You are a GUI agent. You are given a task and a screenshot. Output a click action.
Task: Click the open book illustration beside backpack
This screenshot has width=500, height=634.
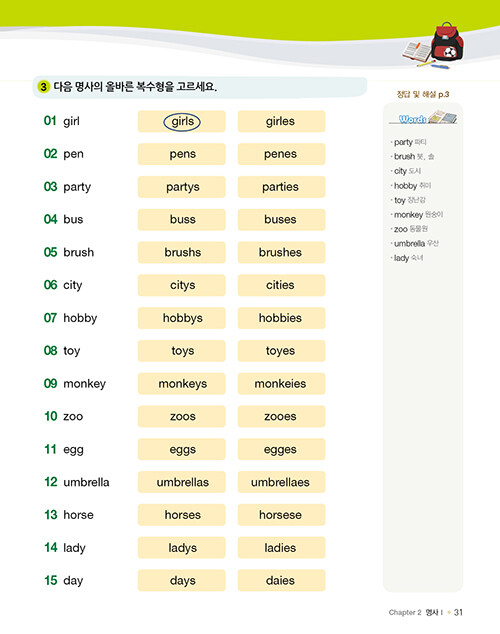(417, 52)
